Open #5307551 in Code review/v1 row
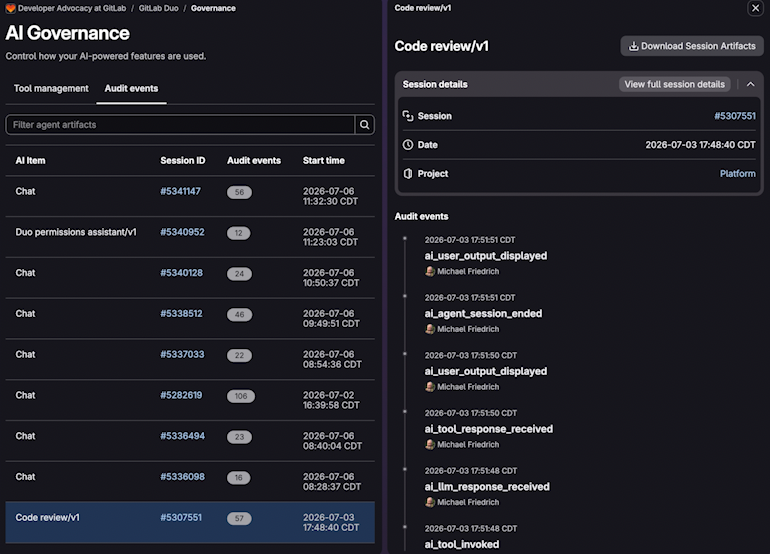770x554 pixels. [x=181, y=518]
